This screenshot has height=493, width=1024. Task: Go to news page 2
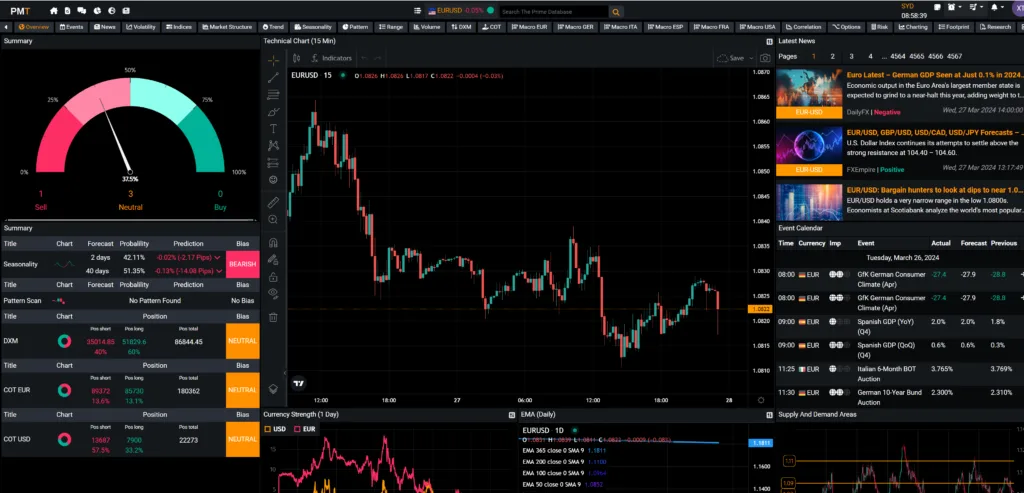pos(832,56)
